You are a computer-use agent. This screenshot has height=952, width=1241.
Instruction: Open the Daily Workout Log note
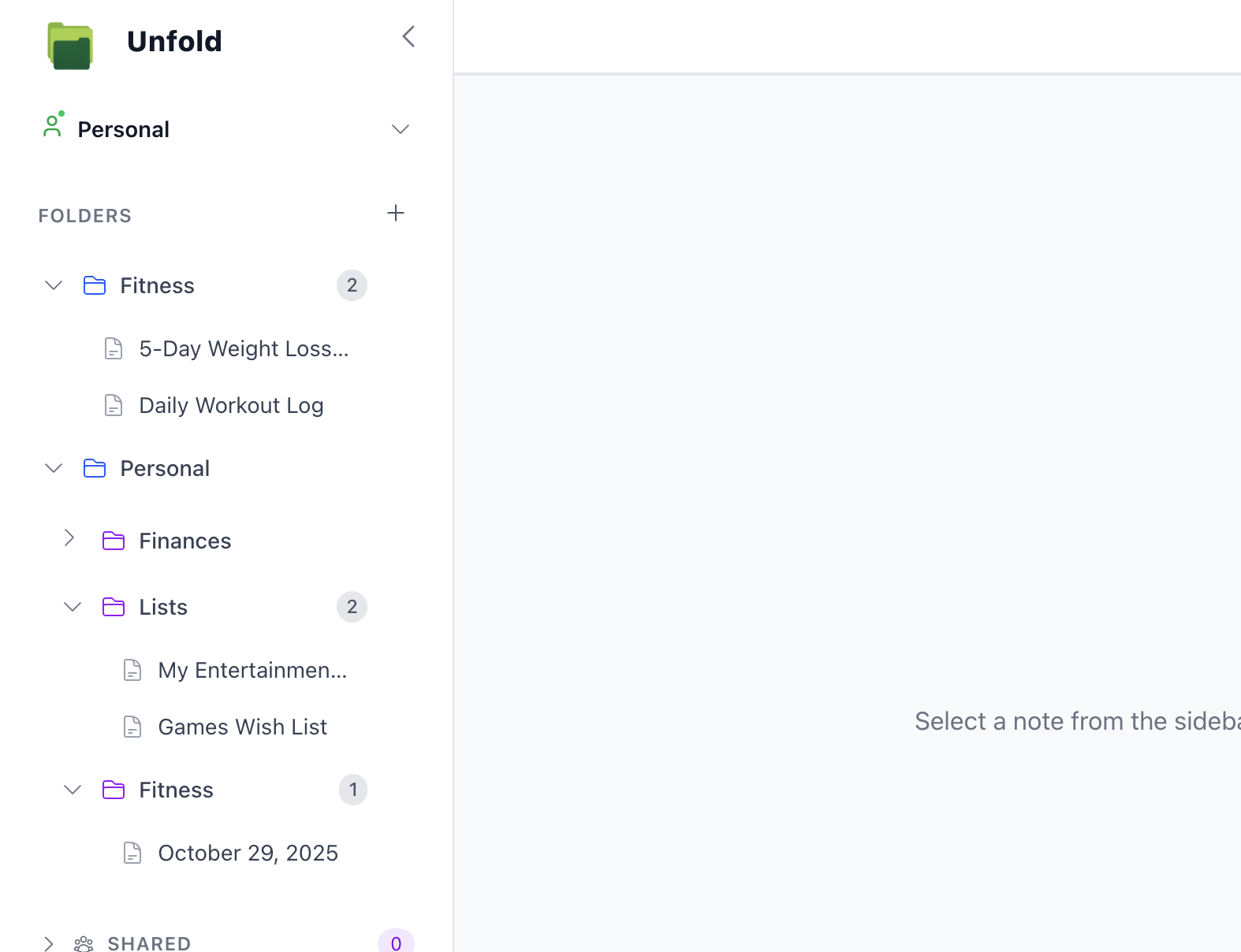(x=231, y=405)
